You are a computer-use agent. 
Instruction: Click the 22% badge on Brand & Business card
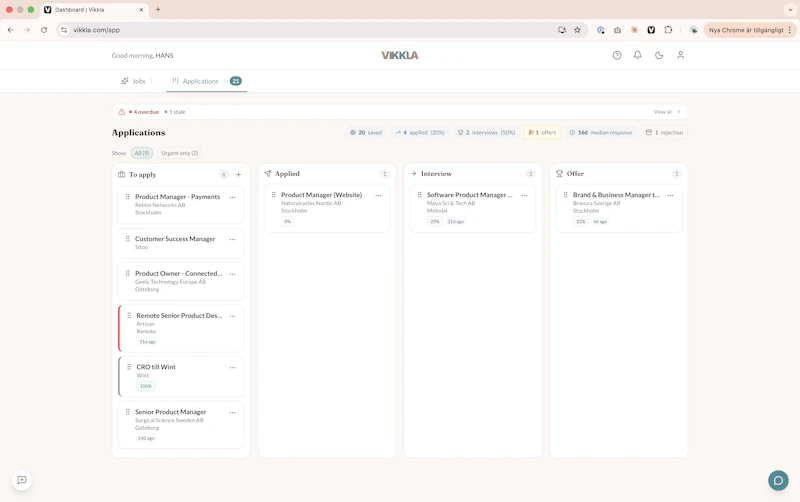tap(581, 221)
